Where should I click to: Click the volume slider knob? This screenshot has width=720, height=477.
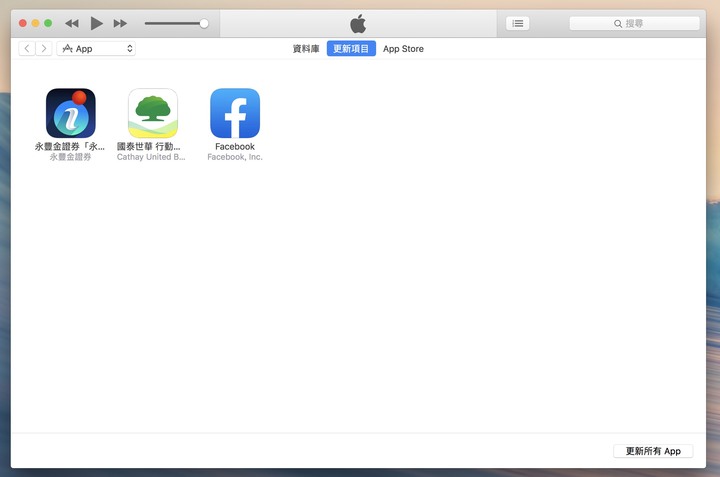204,23
